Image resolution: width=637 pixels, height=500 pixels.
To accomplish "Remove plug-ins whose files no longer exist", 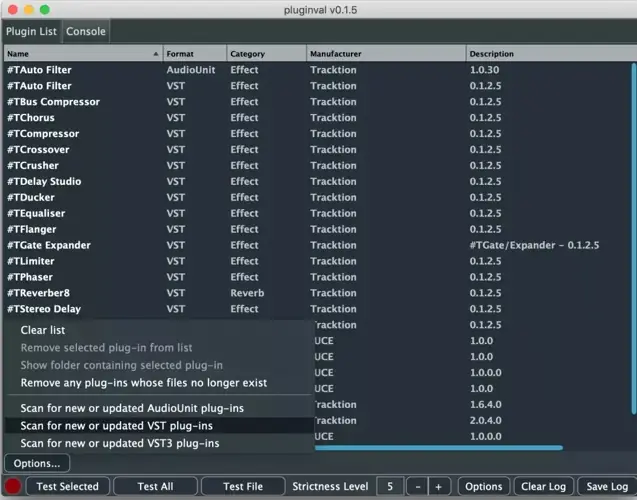I will [x=144, y=383].
